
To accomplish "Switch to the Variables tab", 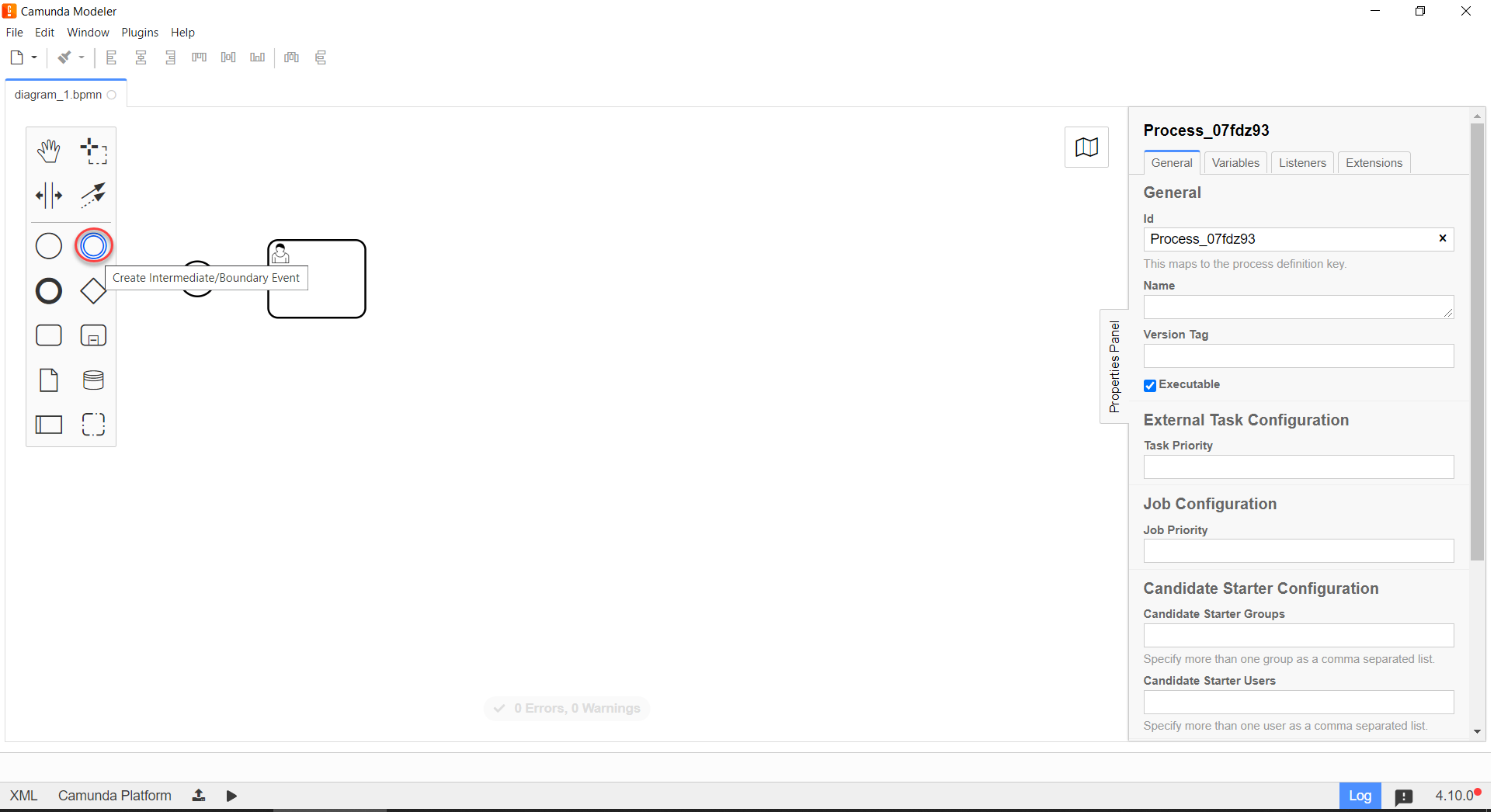I will (1235, 163).
